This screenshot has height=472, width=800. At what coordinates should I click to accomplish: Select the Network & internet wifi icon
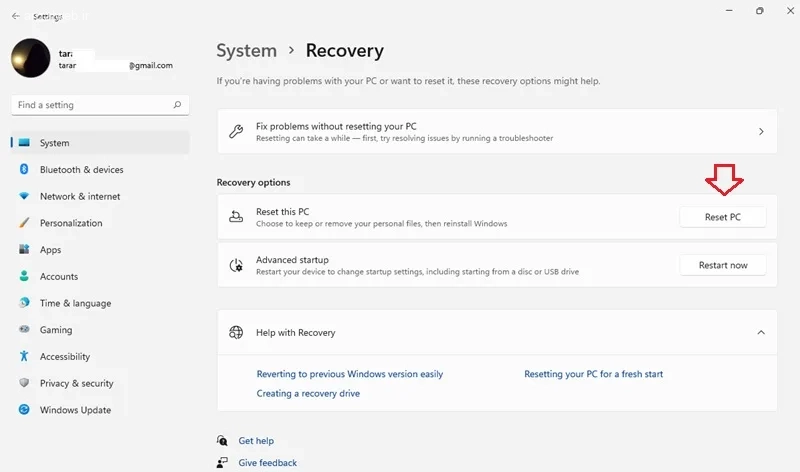click(24, 196)
